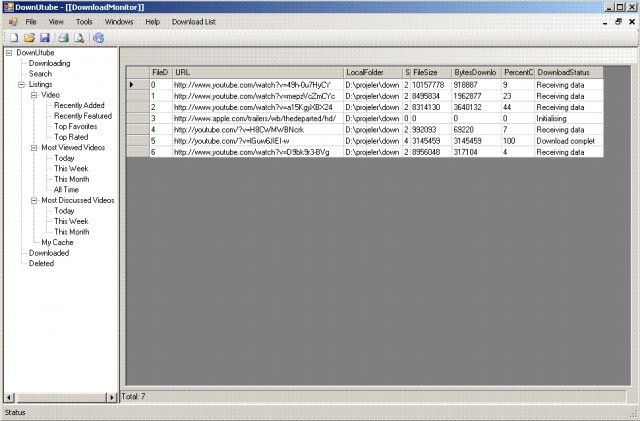Click the Initialising status cell

point(569,118)
